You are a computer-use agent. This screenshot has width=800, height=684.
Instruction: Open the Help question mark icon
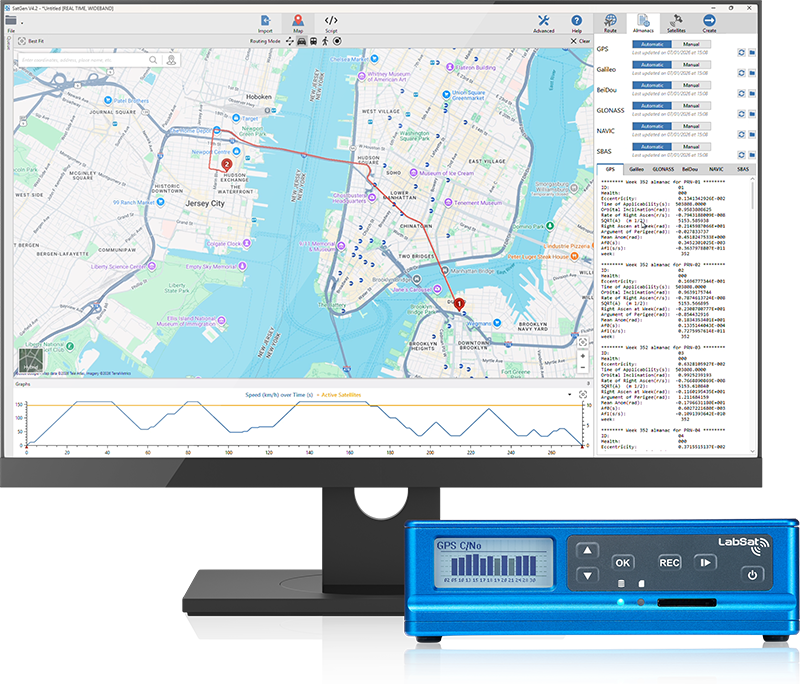[x=577, y=22]
